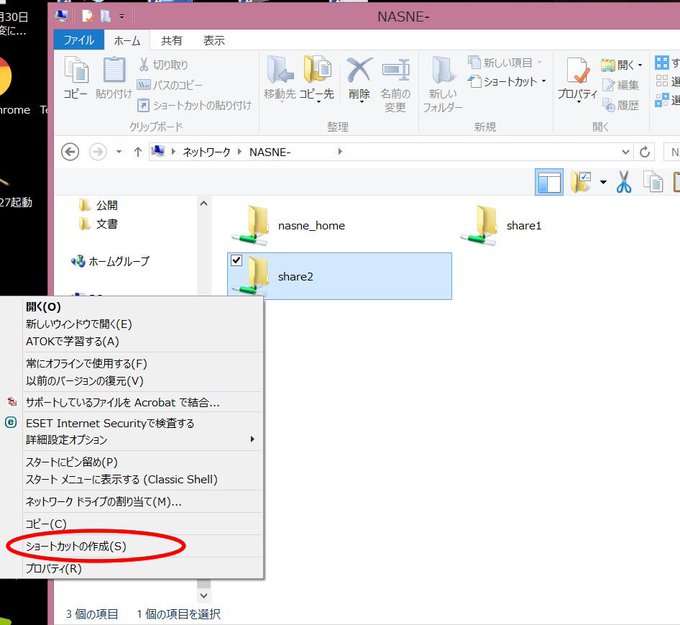Switch to the View (表示) tab
The width and height of the screenshot is (680, 625).
click(x=214, y=41)
